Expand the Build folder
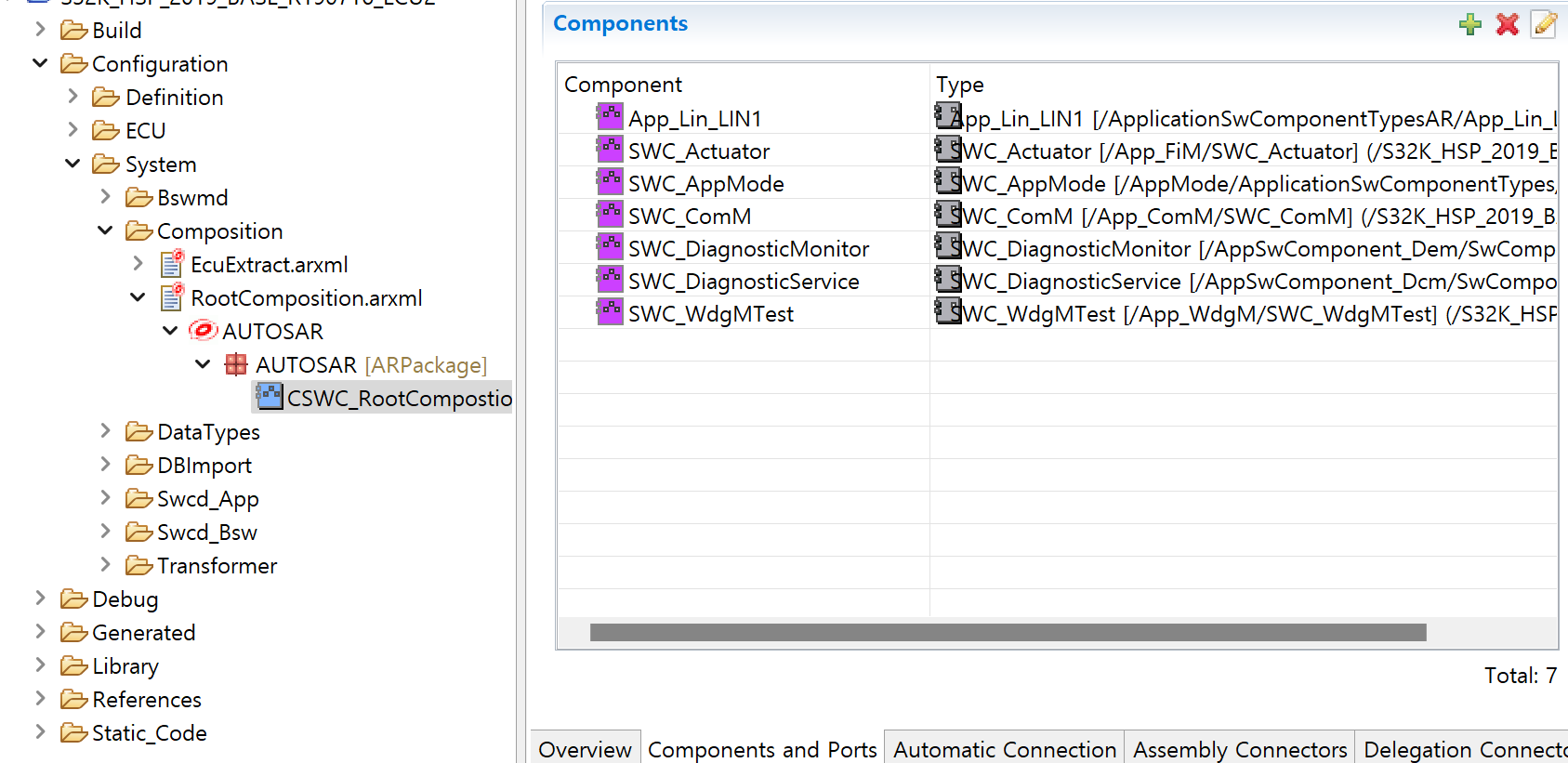 coord(40,30)
